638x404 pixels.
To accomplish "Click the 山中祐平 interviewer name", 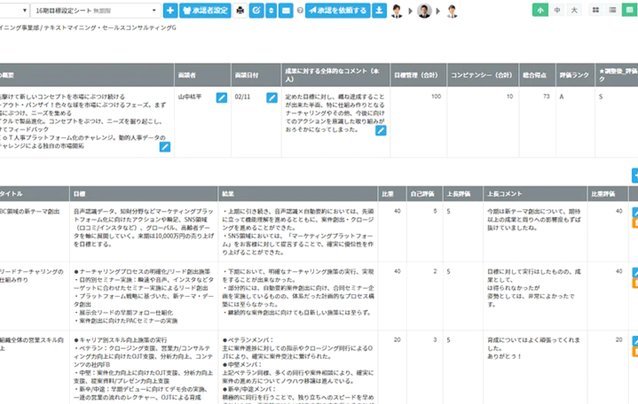I will pyautogui.click(x=190, y=97).
